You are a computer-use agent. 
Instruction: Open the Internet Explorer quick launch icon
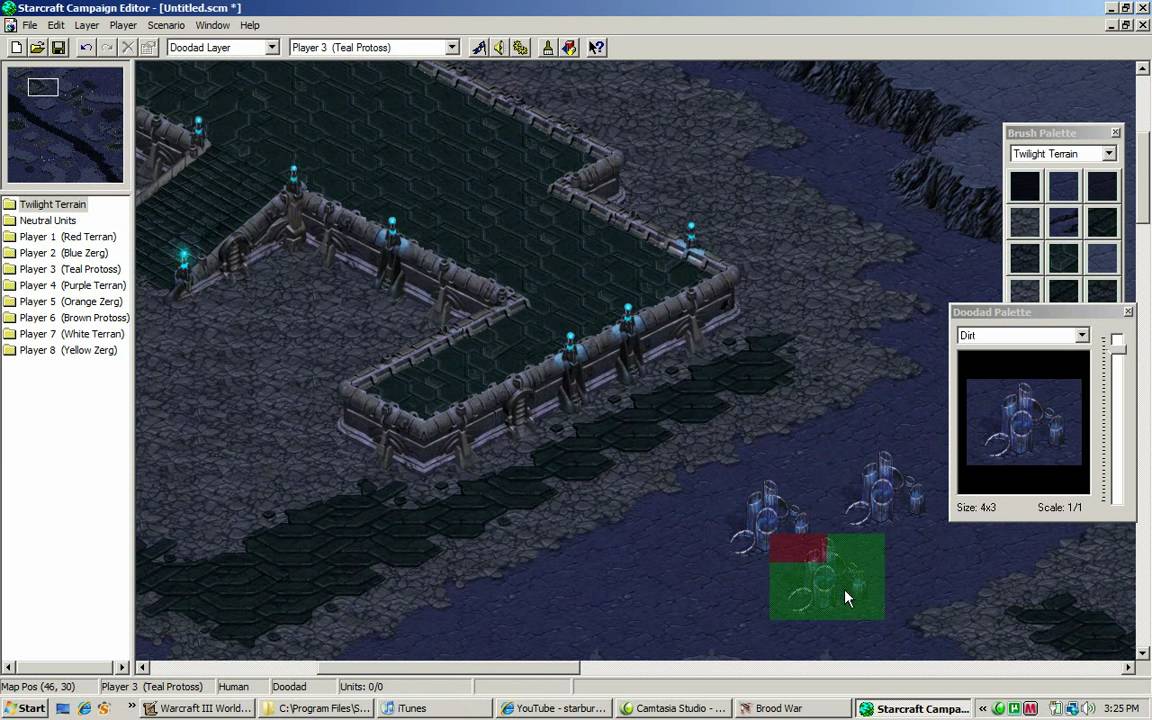(x=84, y=708)
